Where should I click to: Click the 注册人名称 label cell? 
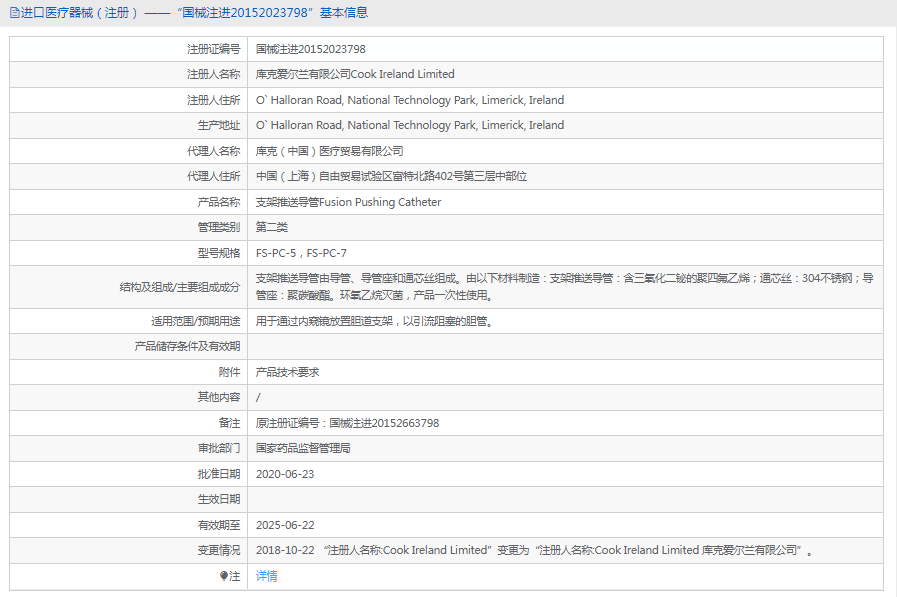coord(129,74)
